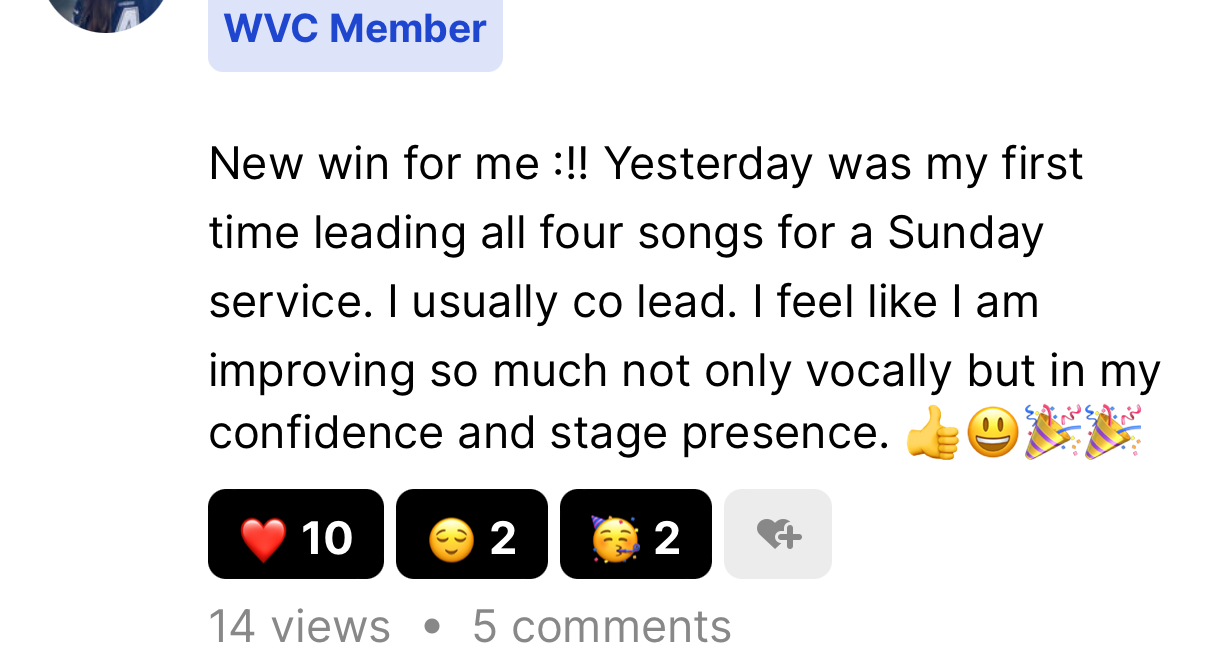
Task: Click the first party popper emoji
Action: (1052, 432)
